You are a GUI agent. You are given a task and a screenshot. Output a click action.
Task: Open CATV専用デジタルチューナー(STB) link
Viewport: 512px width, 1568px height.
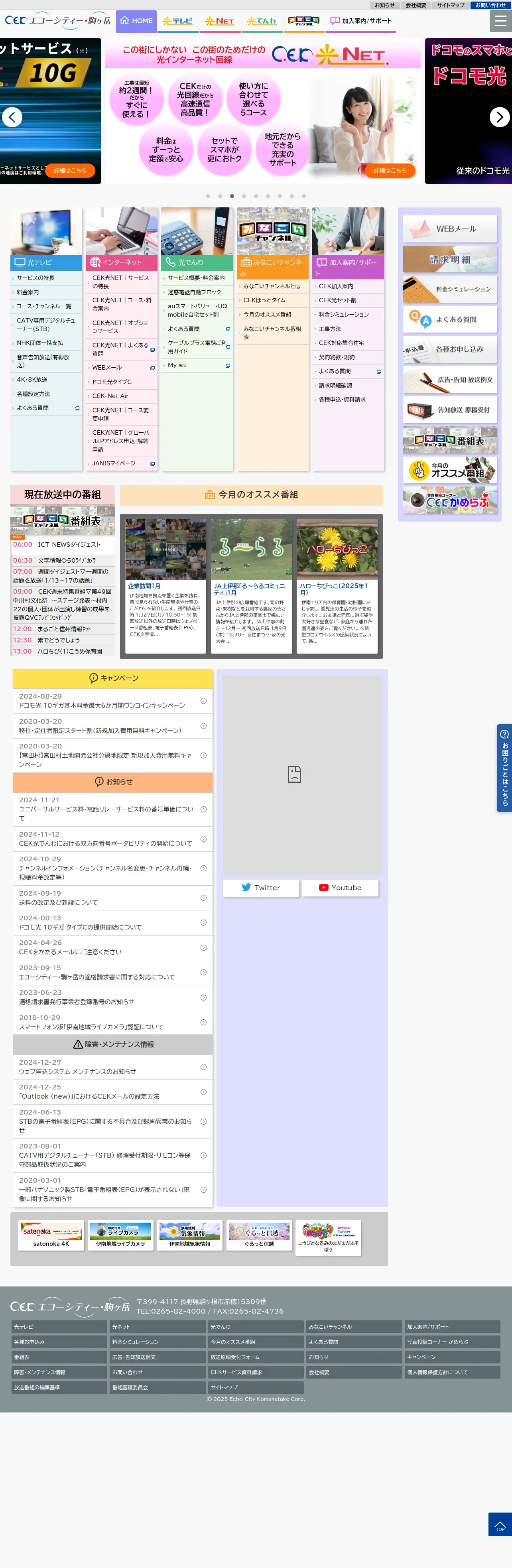46,325
